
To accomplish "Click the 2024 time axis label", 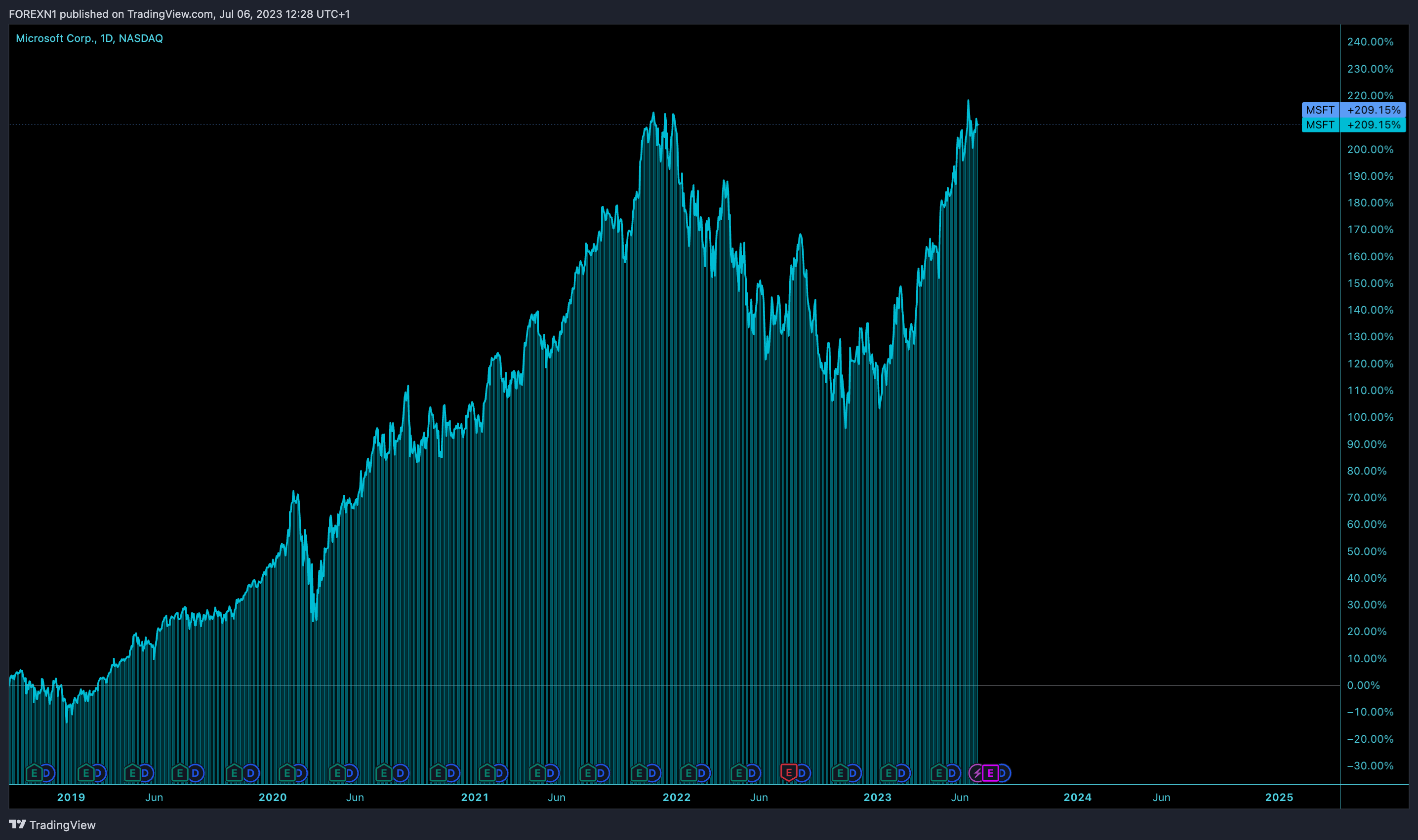I will tap(1078, 798).
